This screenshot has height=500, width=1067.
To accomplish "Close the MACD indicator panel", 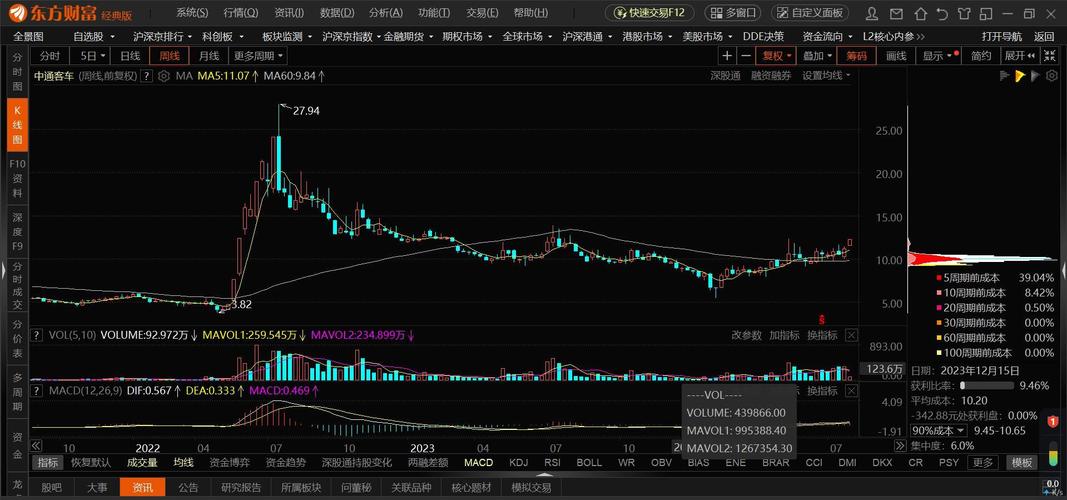I will tap(851, 390).
